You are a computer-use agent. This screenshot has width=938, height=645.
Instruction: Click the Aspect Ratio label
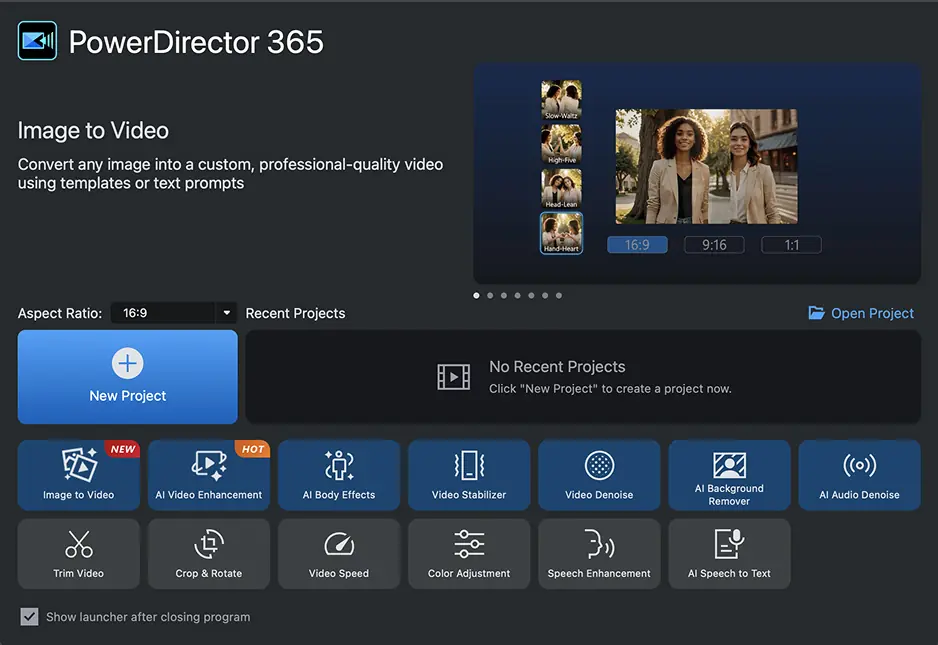click(x=60, y=313)
